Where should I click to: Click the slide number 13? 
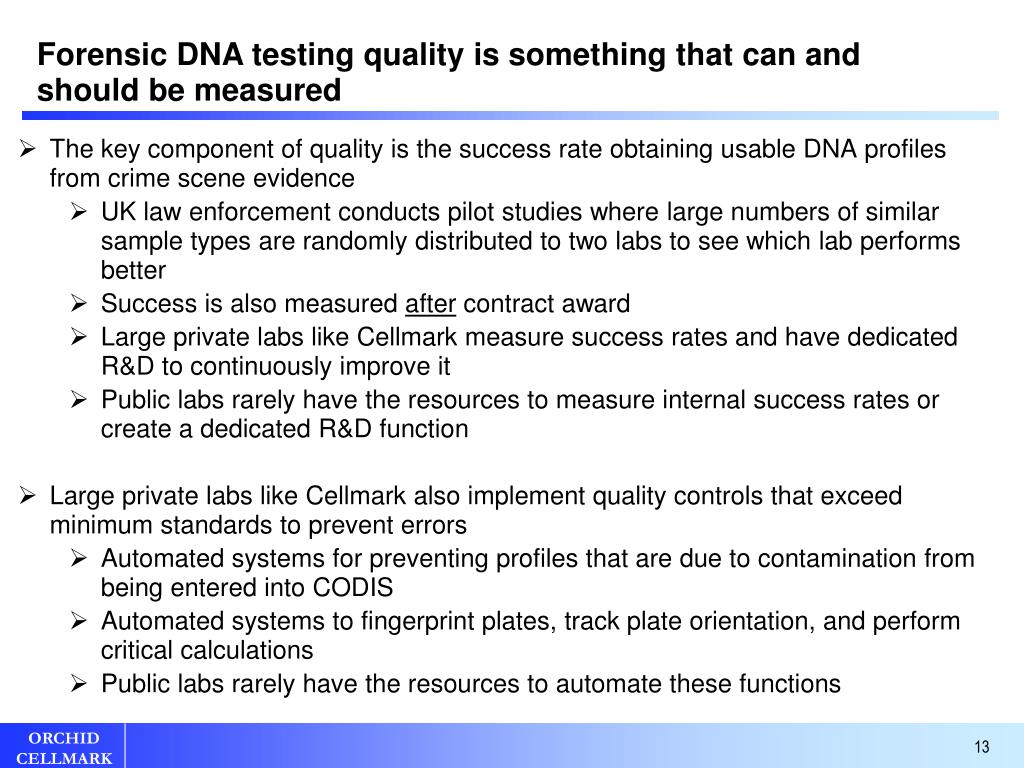tap(982, 746)
